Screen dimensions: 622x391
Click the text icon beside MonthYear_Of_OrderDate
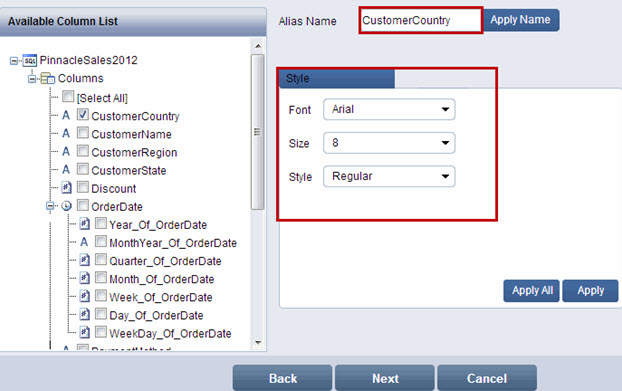(x=84, y=242)
